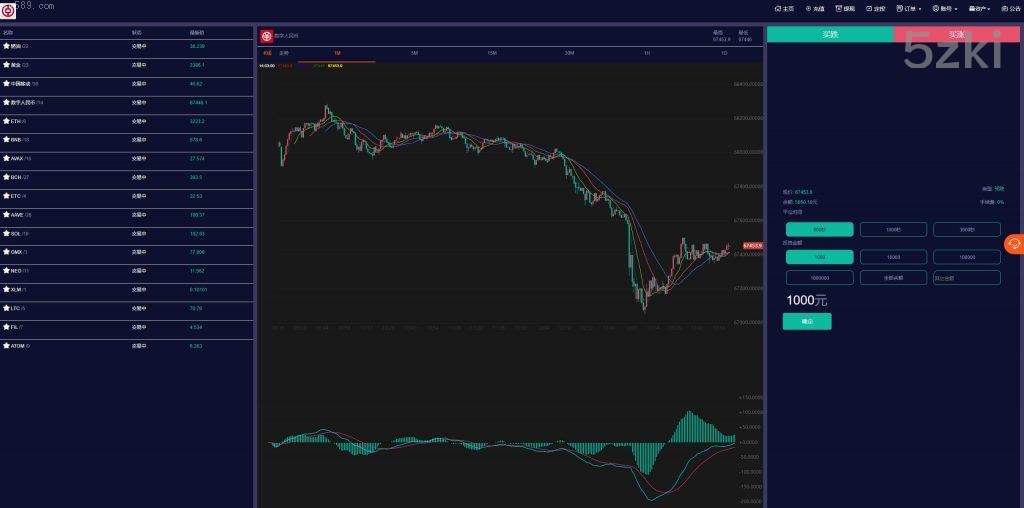
Task: Toggle favorite star for XLM
Action: coord(6,289)
